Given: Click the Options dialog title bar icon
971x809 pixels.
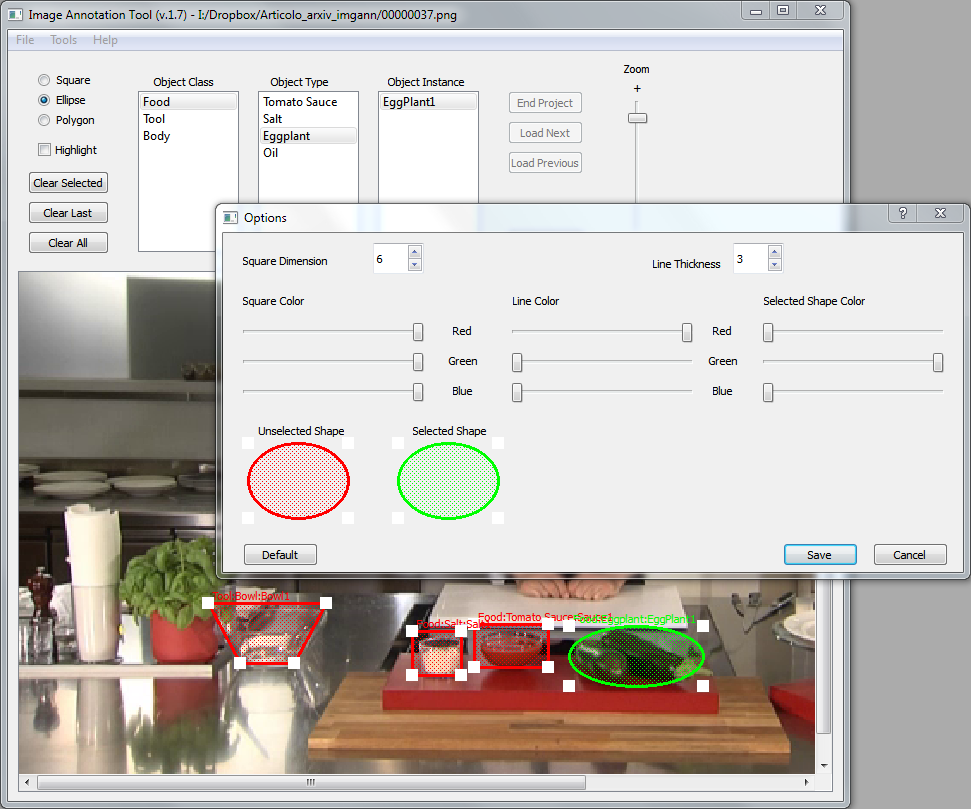Looking at the screenshot, I should [230, 217].
